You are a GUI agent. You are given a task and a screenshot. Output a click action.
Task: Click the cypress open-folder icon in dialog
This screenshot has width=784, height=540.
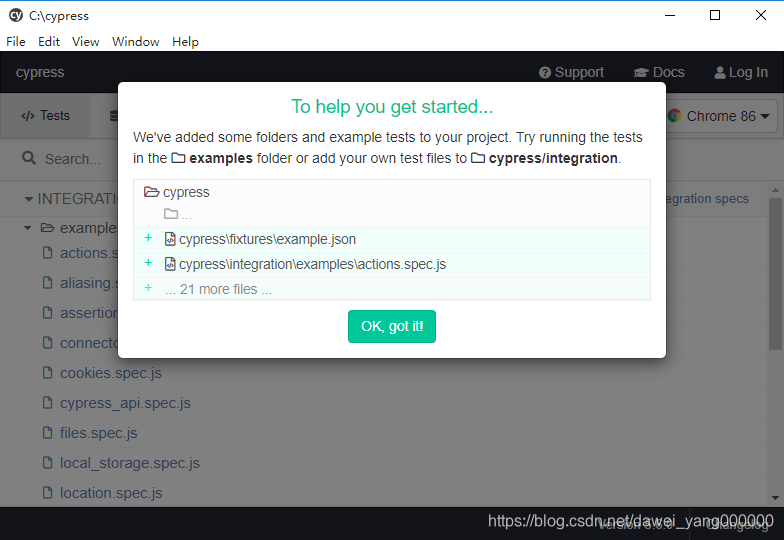click(152, 192)
